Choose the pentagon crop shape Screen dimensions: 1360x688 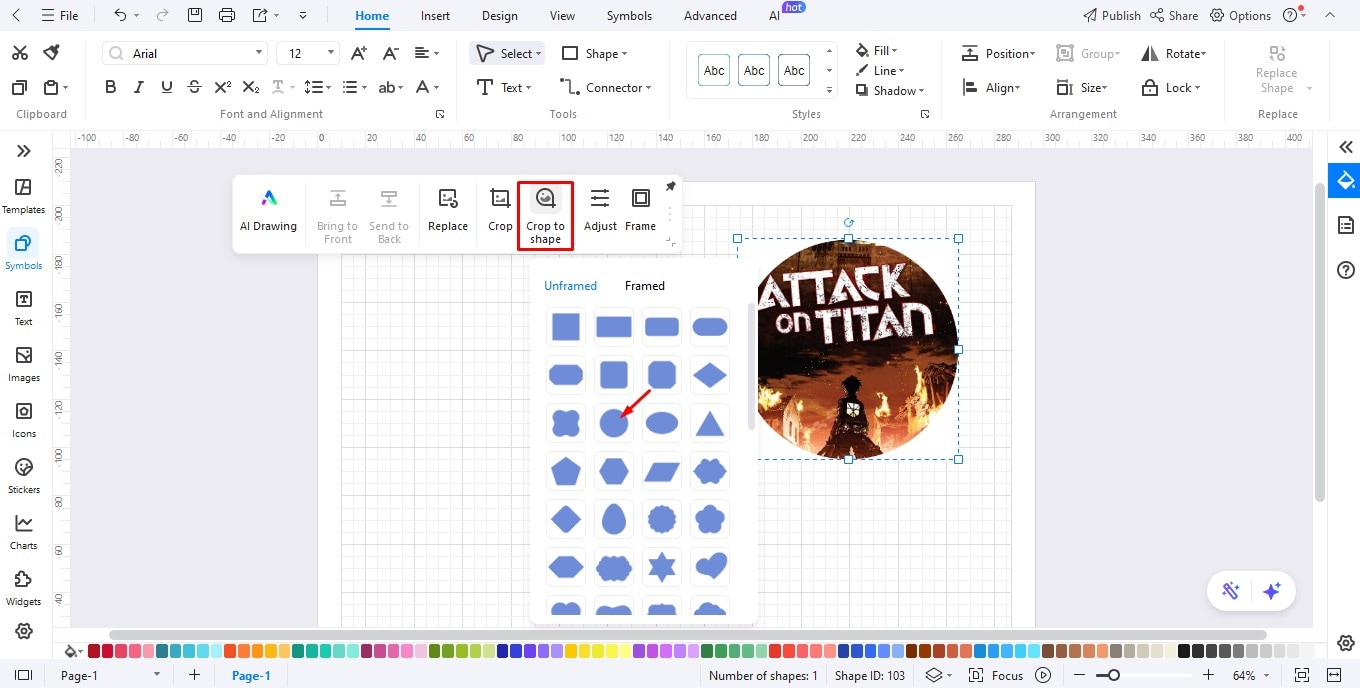pyautogui.click(x=566, y=471)
